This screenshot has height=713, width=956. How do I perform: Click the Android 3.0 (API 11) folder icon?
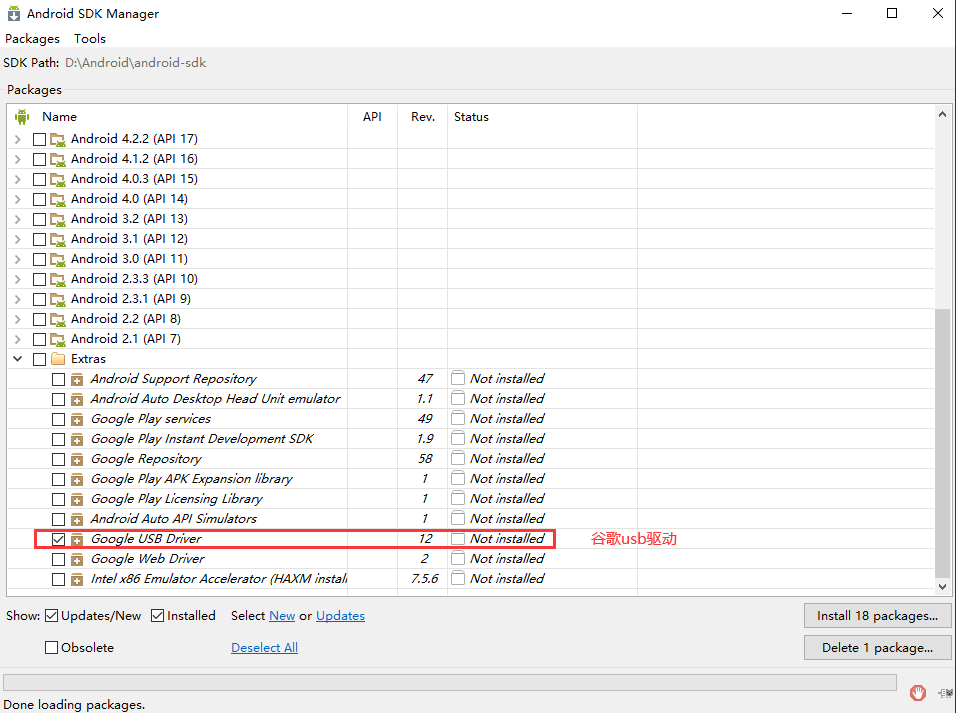pyautogui.click(x=58, y=260)
